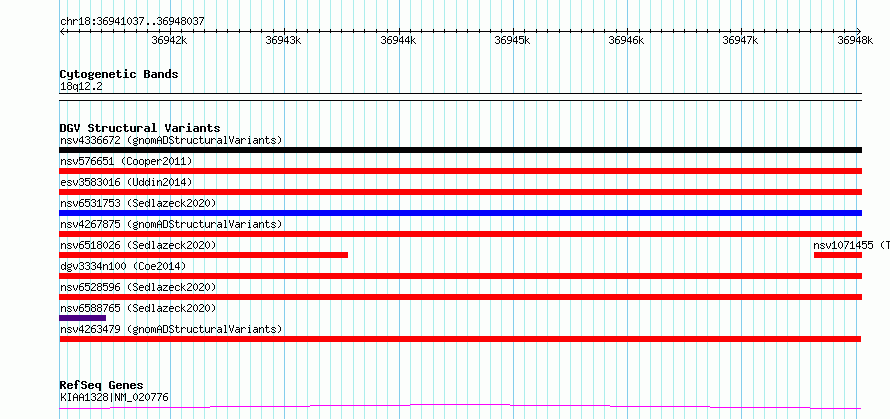
Task: Click the red nsv4263479 variant bar
Action: coord(460,339)
